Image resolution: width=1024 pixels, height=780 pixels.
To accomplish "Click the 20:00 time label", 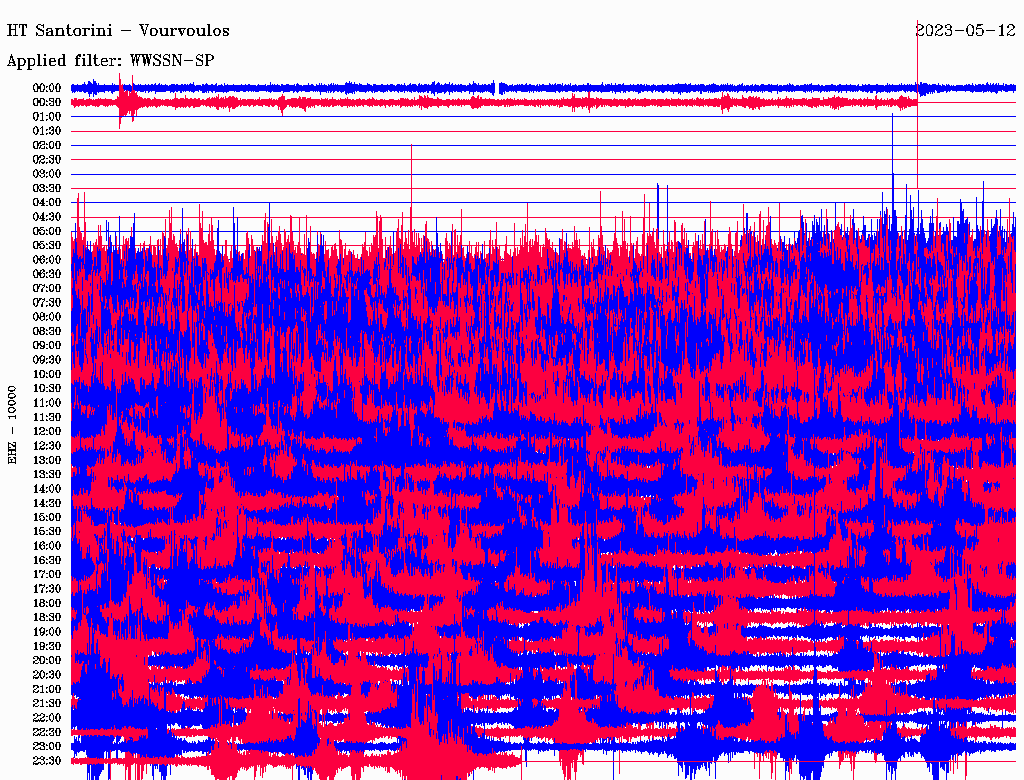I will click(48, 660).
